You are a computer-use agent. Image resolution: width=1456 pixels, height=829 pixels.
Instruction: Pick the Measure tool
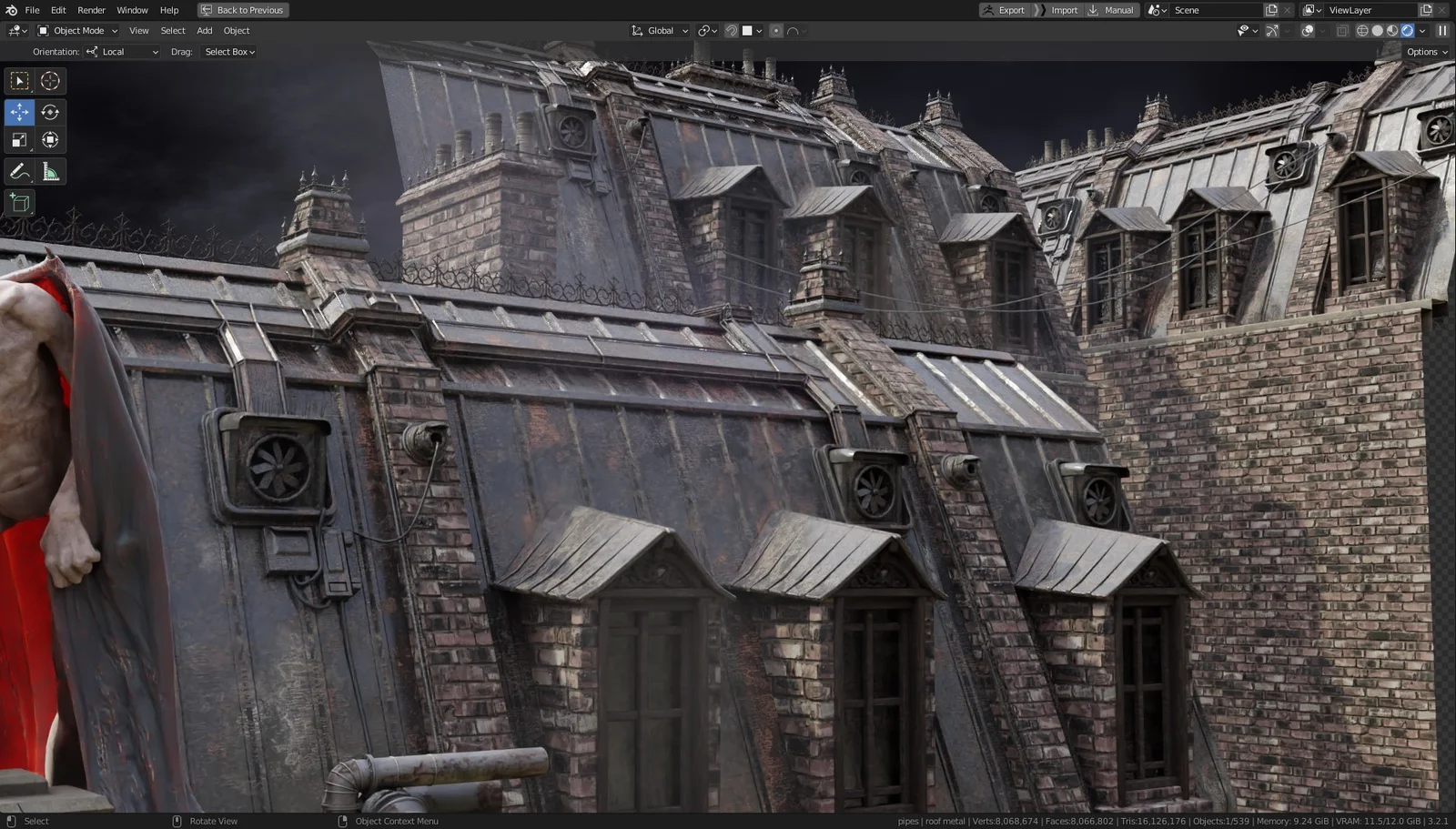[49, 170]
